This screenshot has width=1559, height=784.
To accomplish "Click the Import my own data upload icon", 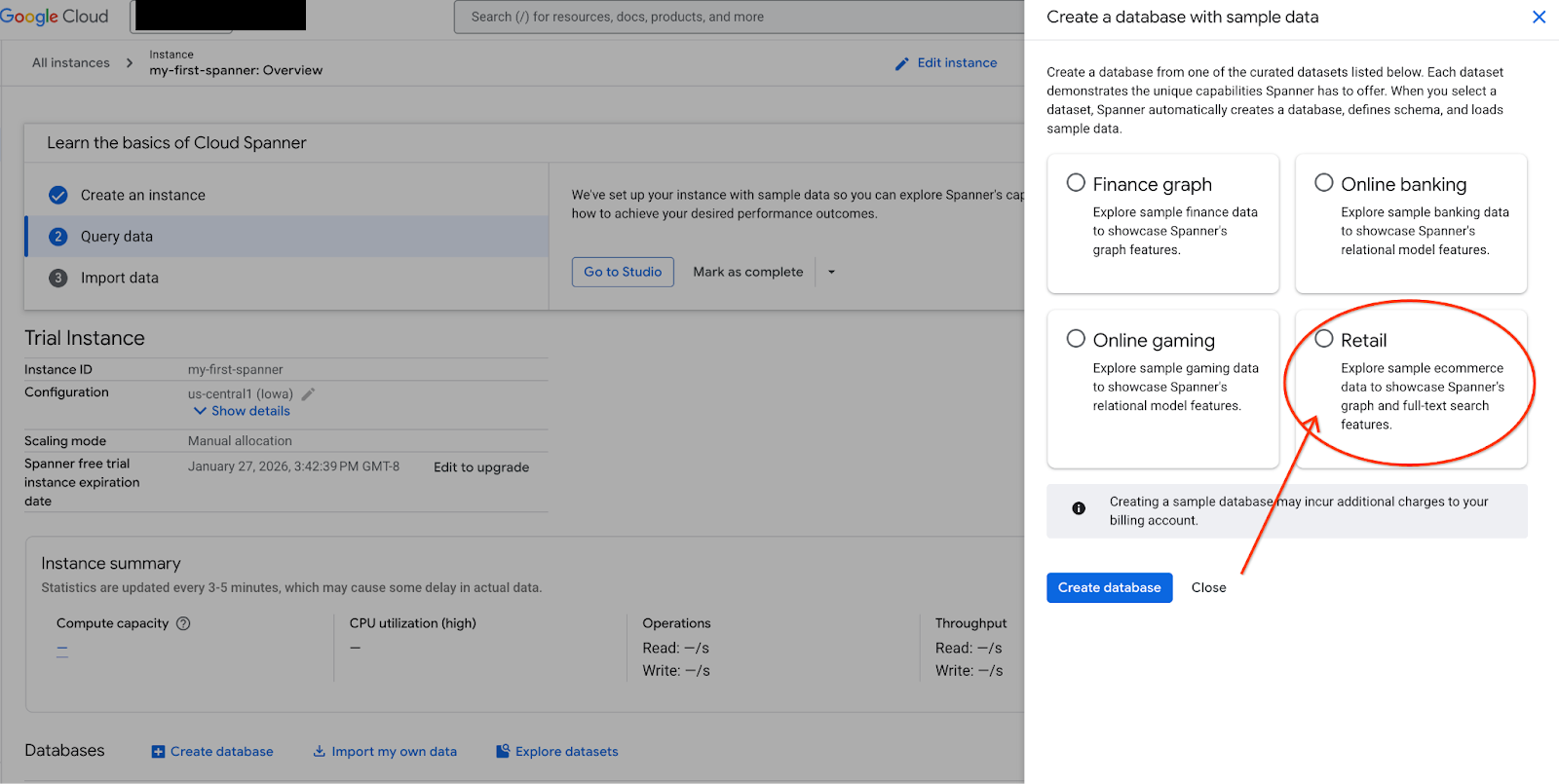I will tap(319, 752).
